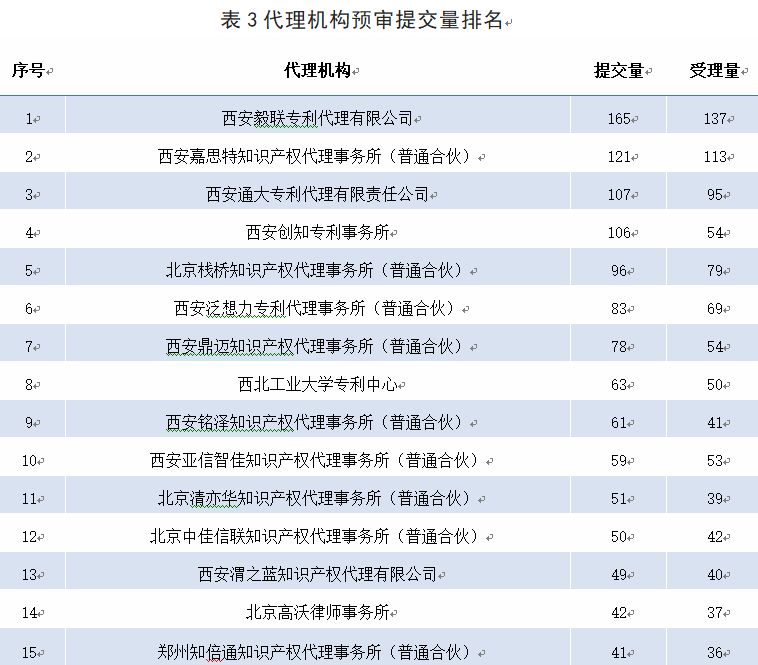Viewport: 758px width, 665px height.
Task: Click the 序号 column header
Action: point(28,71)
